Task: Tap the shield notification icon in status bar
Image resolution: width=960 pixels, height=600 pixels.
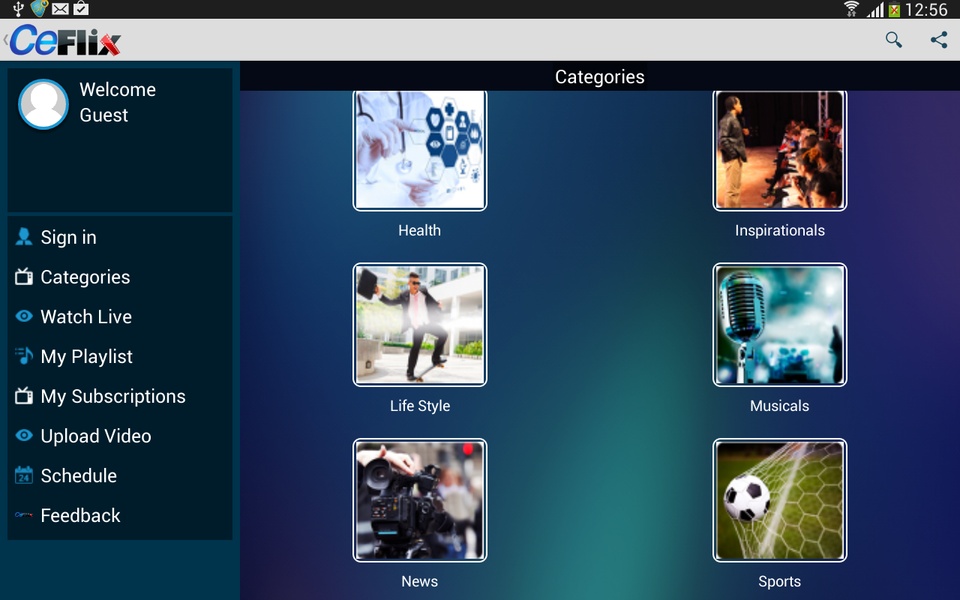Action: pos(39,9)
